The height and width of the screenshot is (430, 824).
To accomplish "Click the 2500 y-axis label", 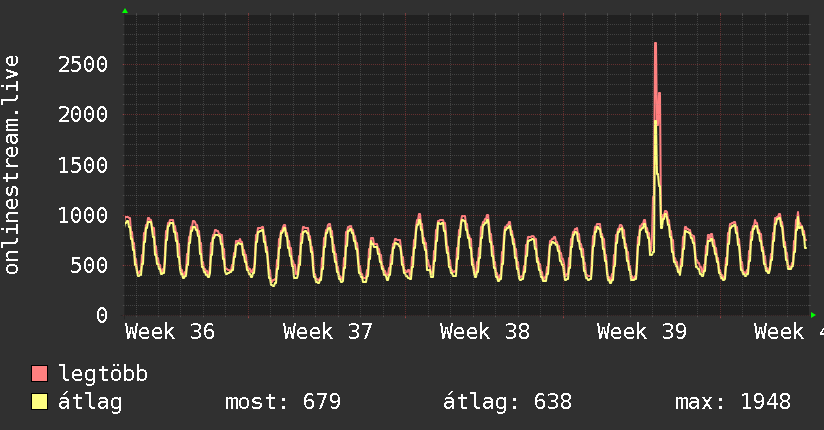I will point(83,65).
